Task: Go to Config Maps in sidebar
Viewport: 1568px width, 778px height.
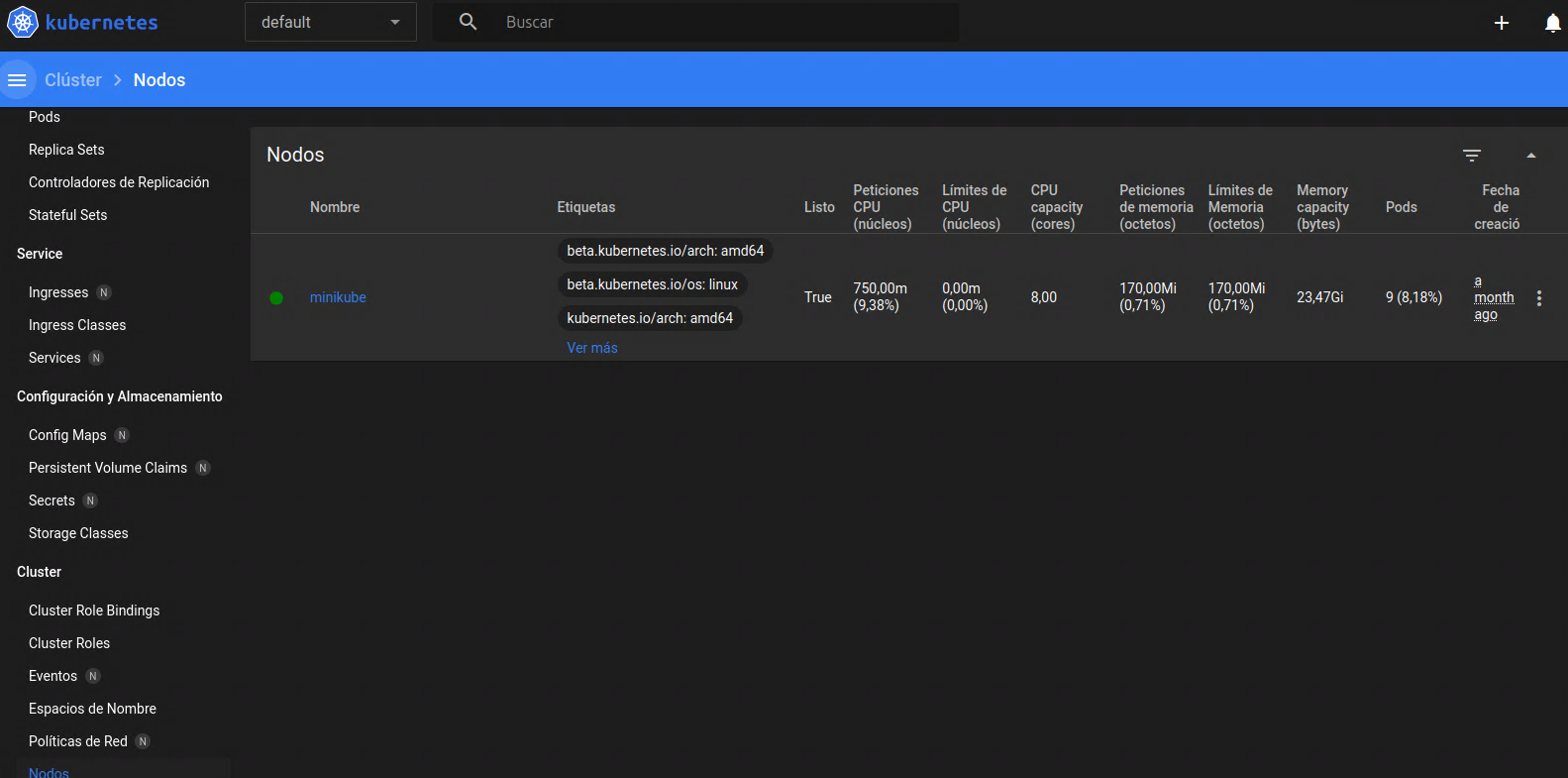Action: coord(67,435)
